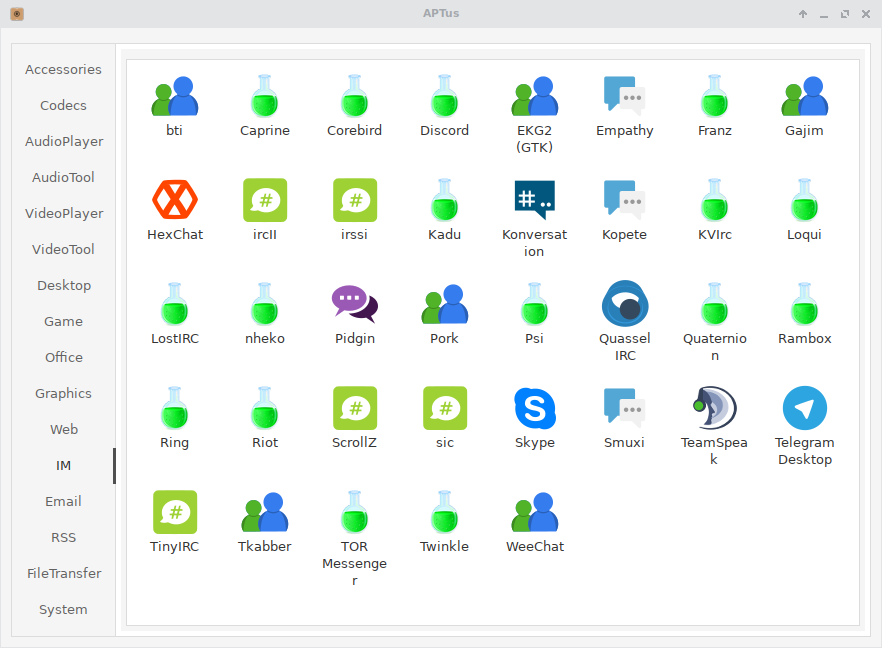Switch to the Accessories category
This screenshot has width=882, height=648.
tap(63, 69)
